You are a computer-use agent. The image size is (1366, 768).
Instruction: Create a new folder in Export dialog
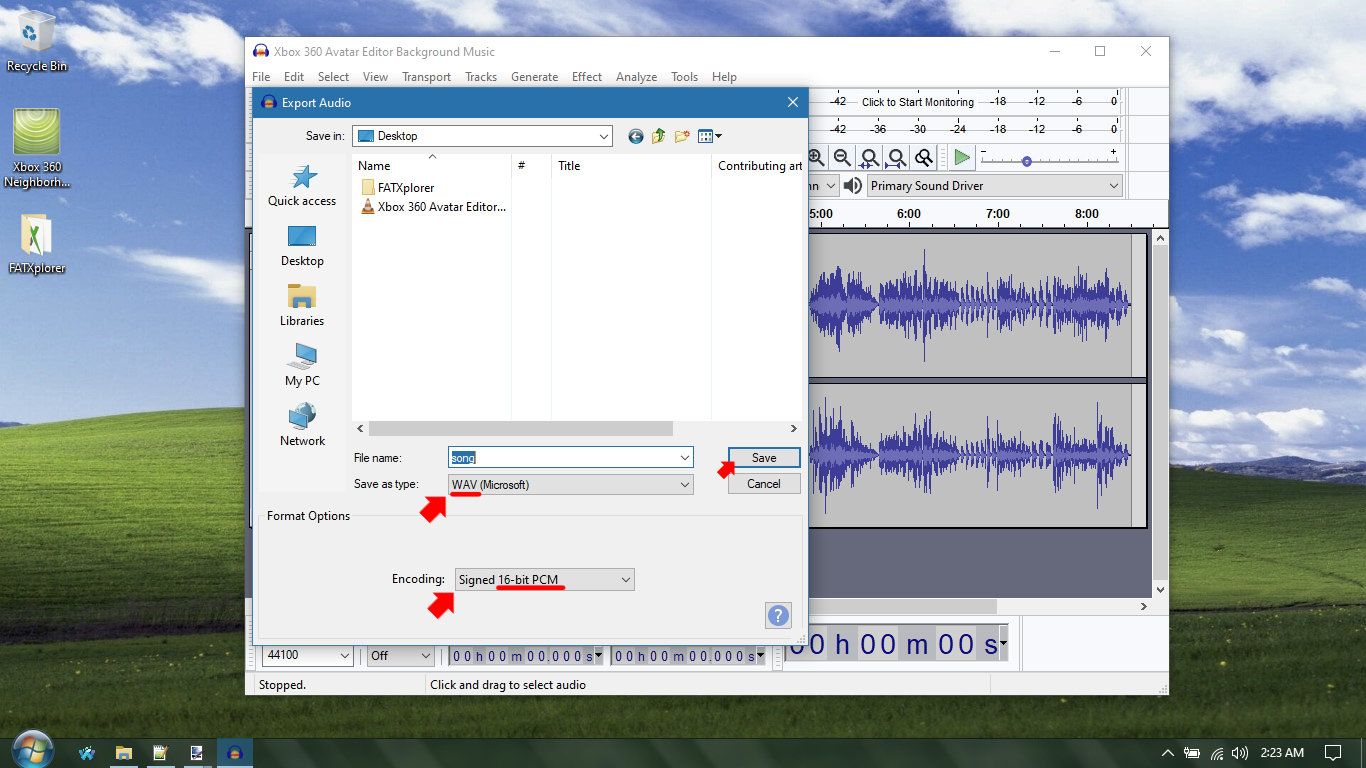pyautogui.click(x=682, y=136)
